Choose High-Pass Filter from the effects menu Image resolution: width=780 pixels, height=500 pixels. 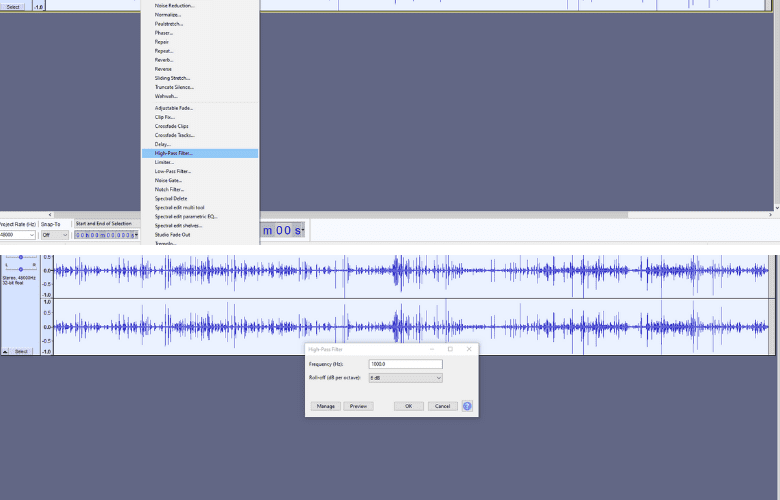click(174, 153)
